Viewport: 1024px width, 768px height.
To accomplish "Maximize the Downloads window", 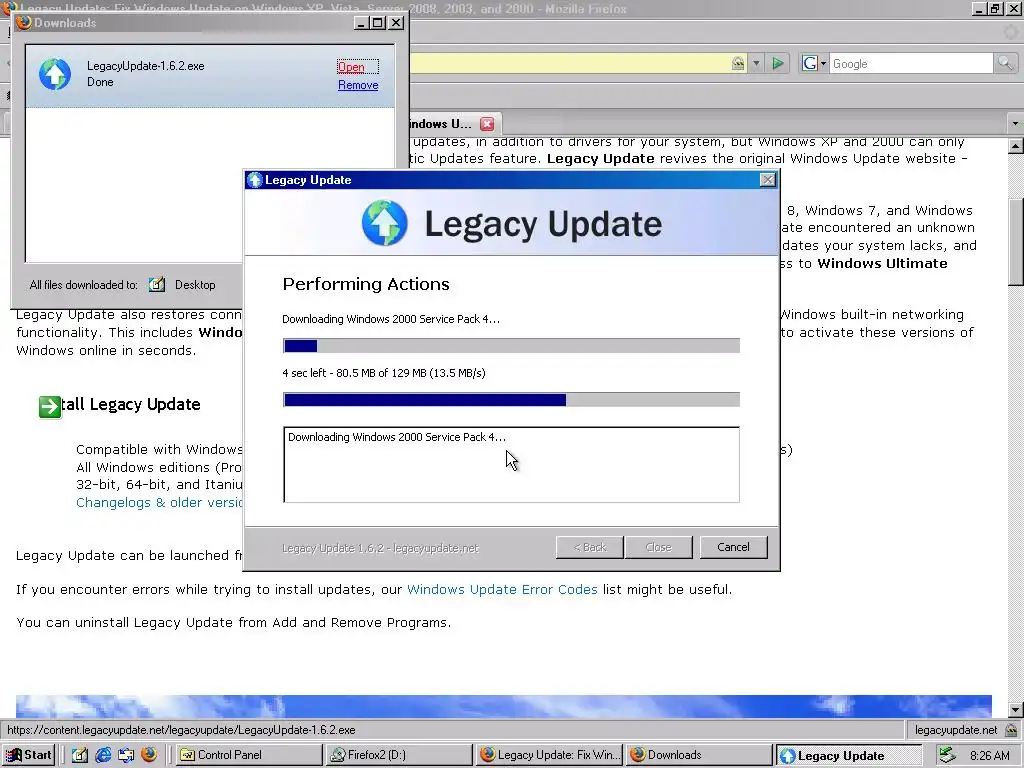I will tap(377, 23).
